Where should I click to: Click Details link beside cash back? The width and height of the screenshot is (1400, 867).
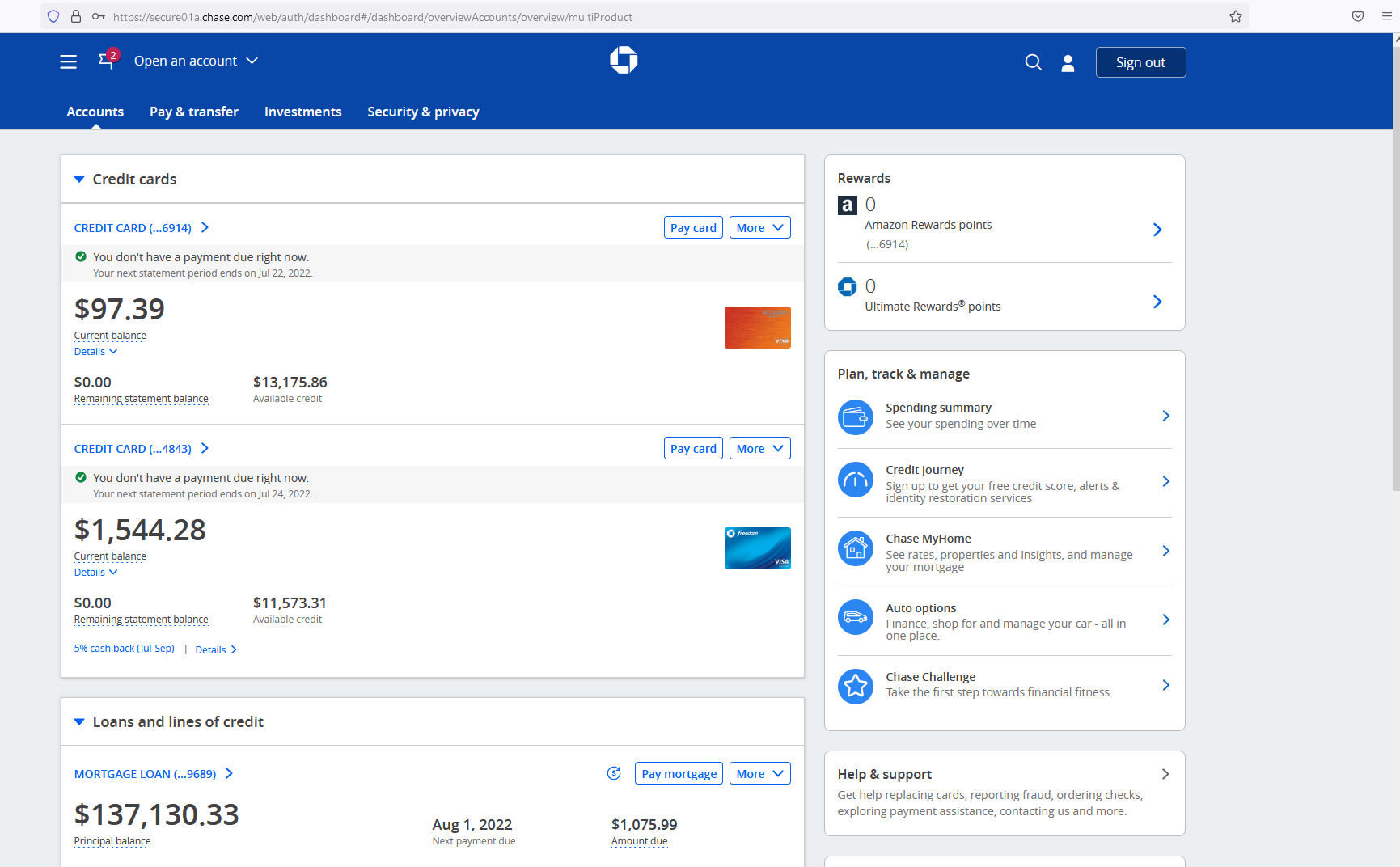point(216,649)
